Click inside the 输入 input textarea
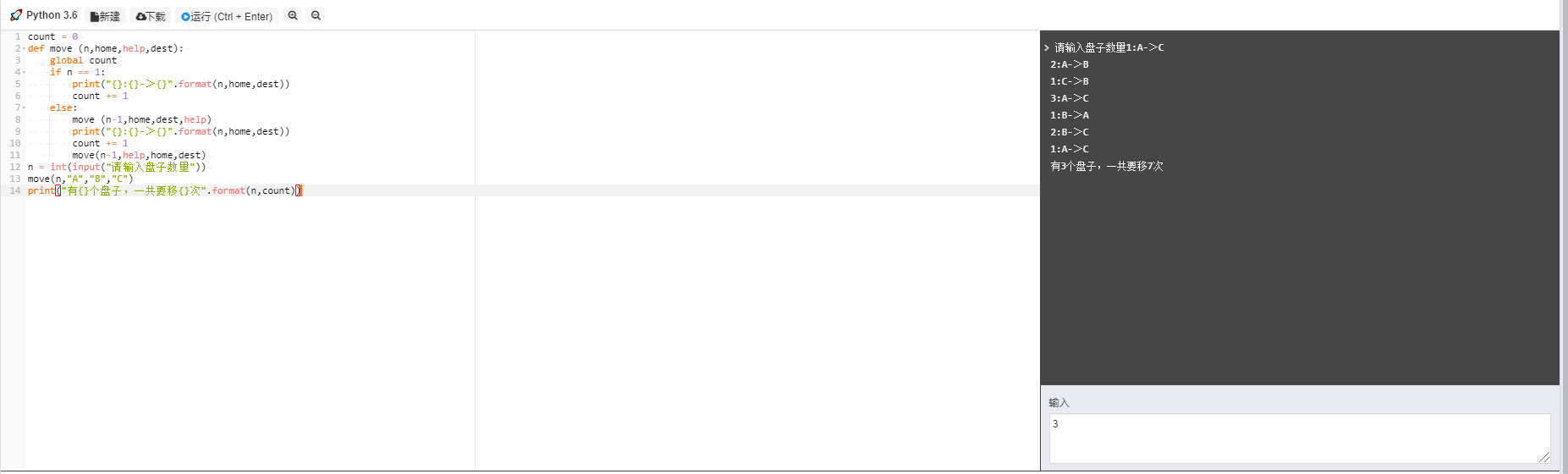Image resolution: width=1568 pixels, height=474 pixels. pyautogui.click(x=1299, y=438)
